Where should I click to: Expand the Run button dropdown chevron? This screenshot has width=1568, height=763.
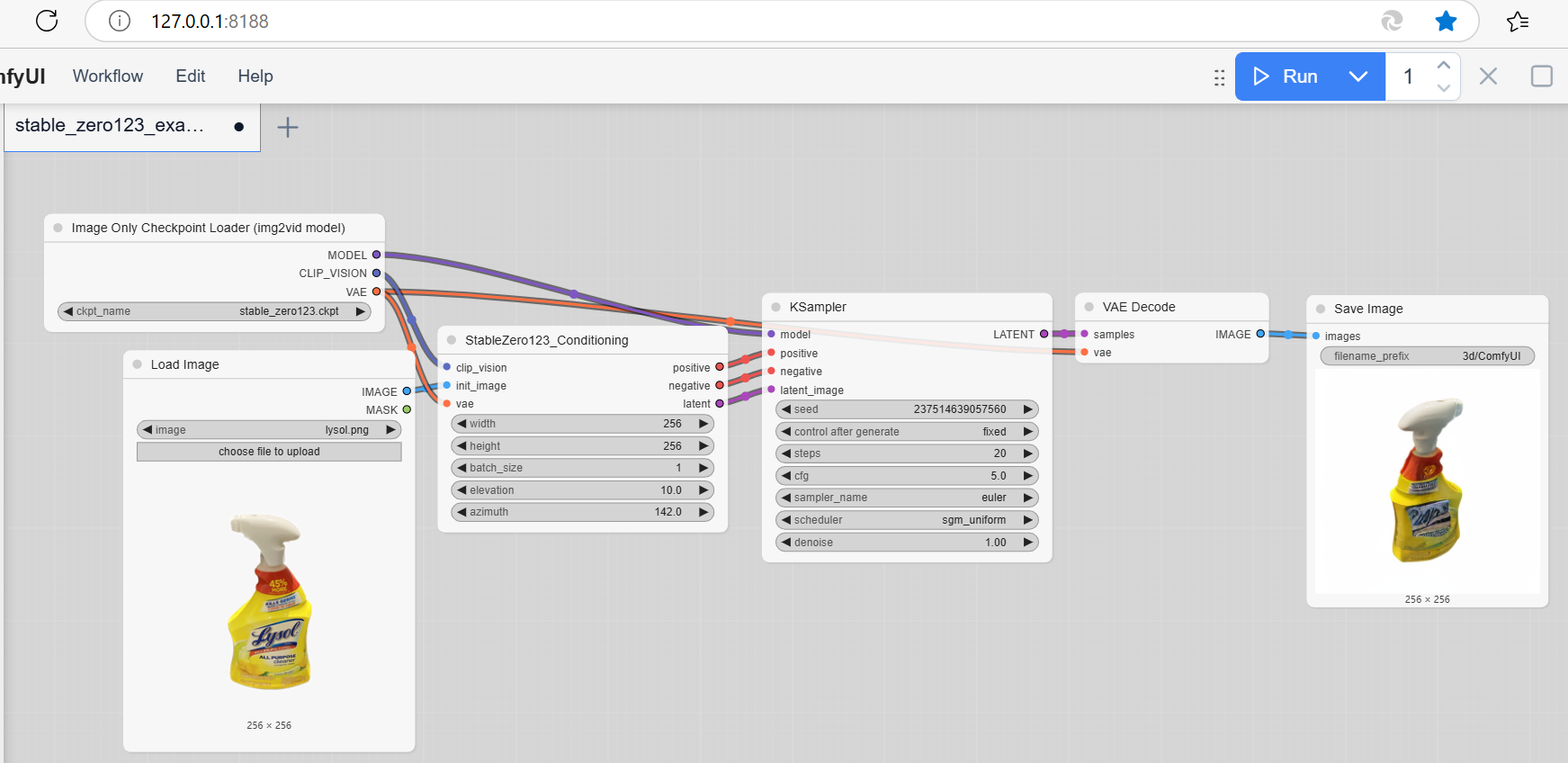(x=1358, y=76)
